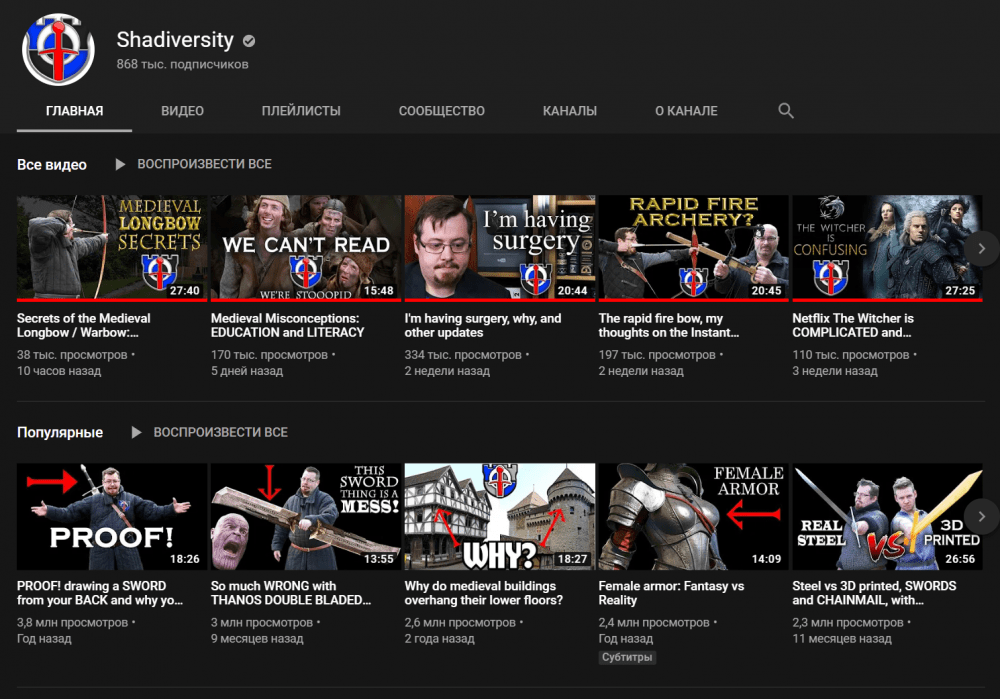Go to the Каналы tab

(570, 111)
